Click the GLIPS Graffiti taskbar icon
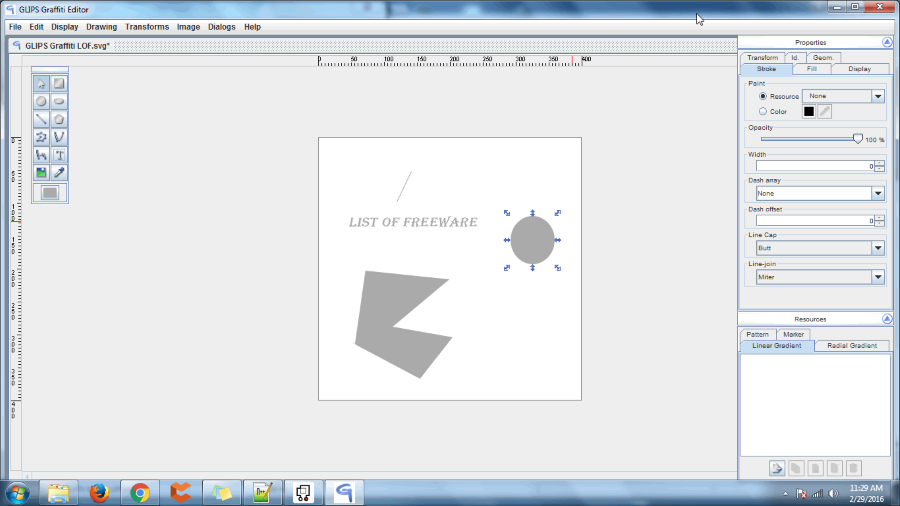Viewport: 900px width, 506px height. (344, 493)
